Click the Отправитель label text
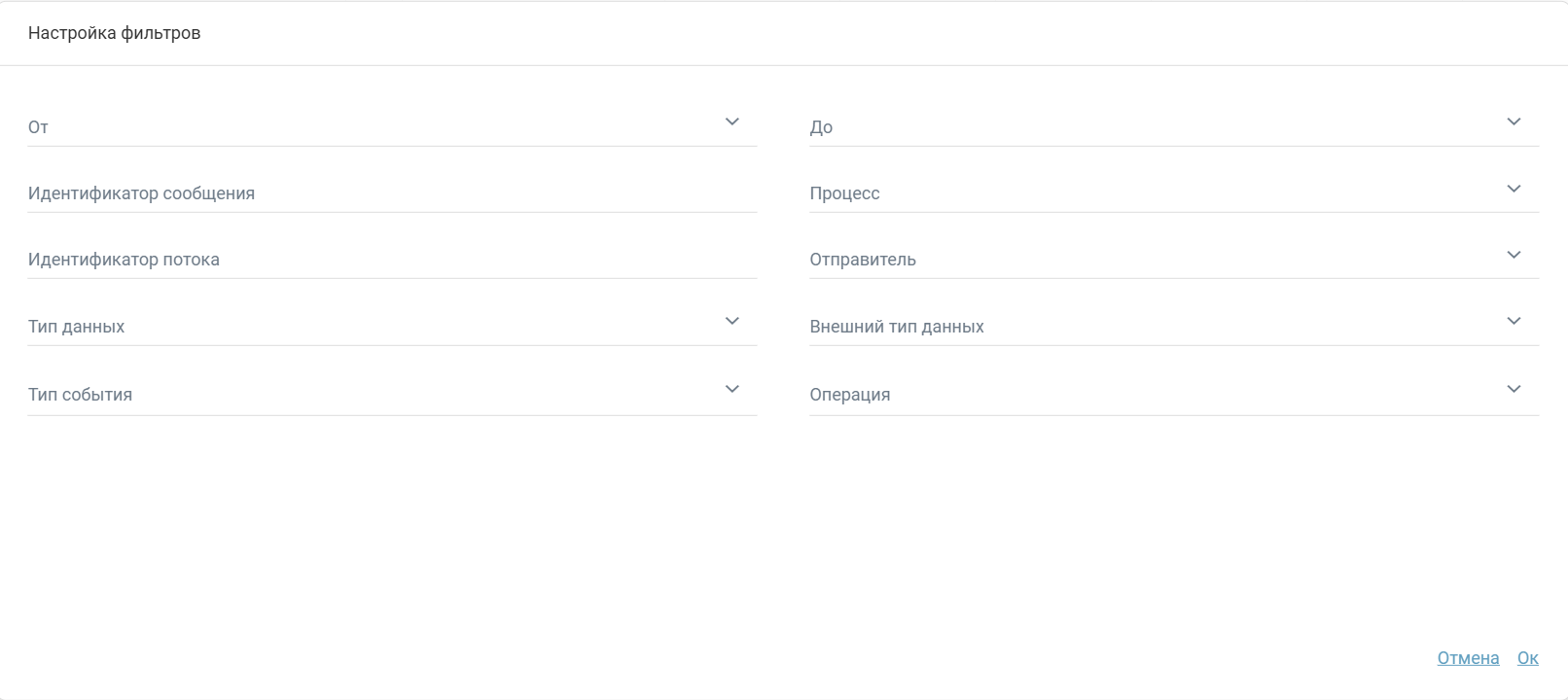This screenshot has height=700, width=1568. [863, 260]
